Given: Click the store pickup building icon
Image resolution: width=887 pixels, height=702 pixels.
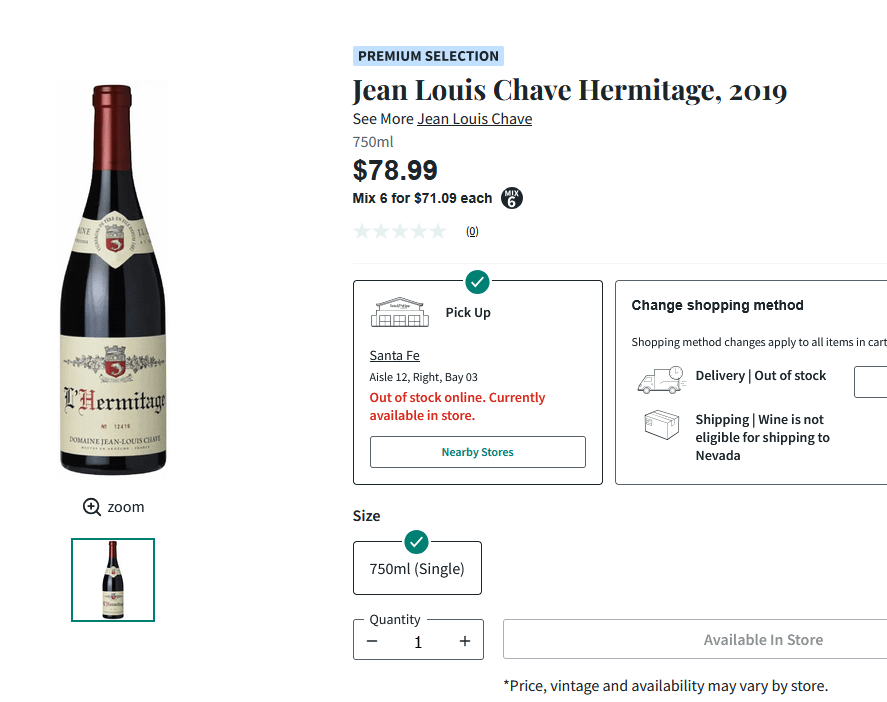Looking at the screenshot, I should click(398, 313).
